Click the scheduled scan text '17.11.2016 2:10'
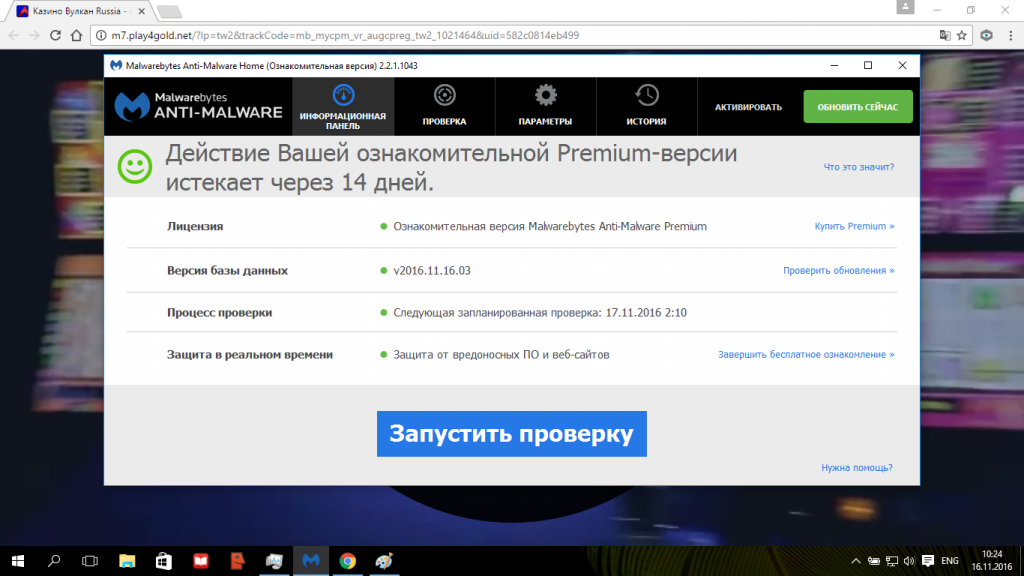The height and width of the screenshot is (576, 1024). (646, 313)
